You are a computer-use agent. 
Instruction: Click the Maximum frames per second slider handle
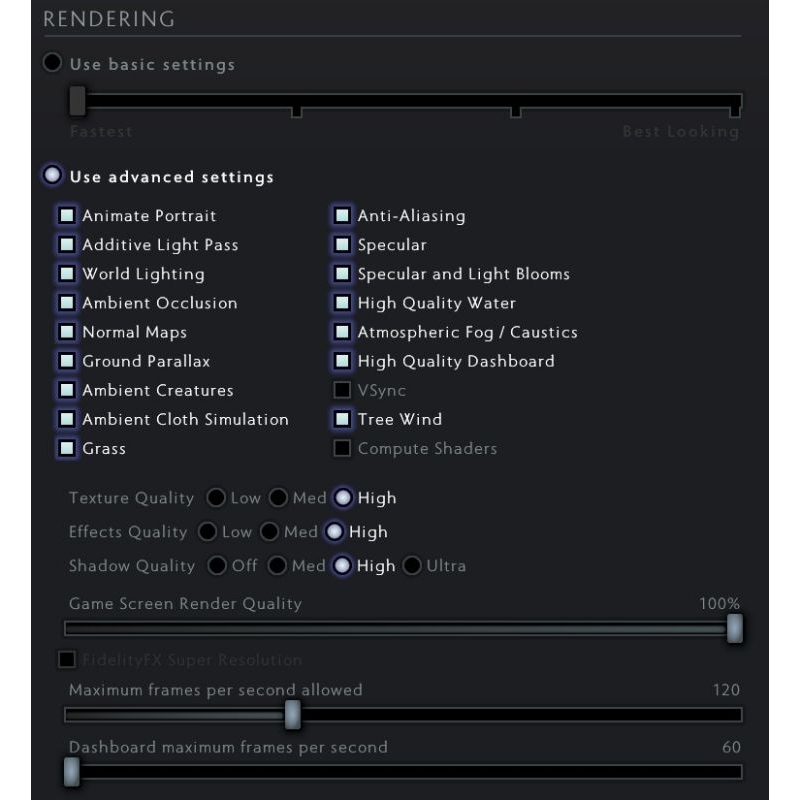293,714
